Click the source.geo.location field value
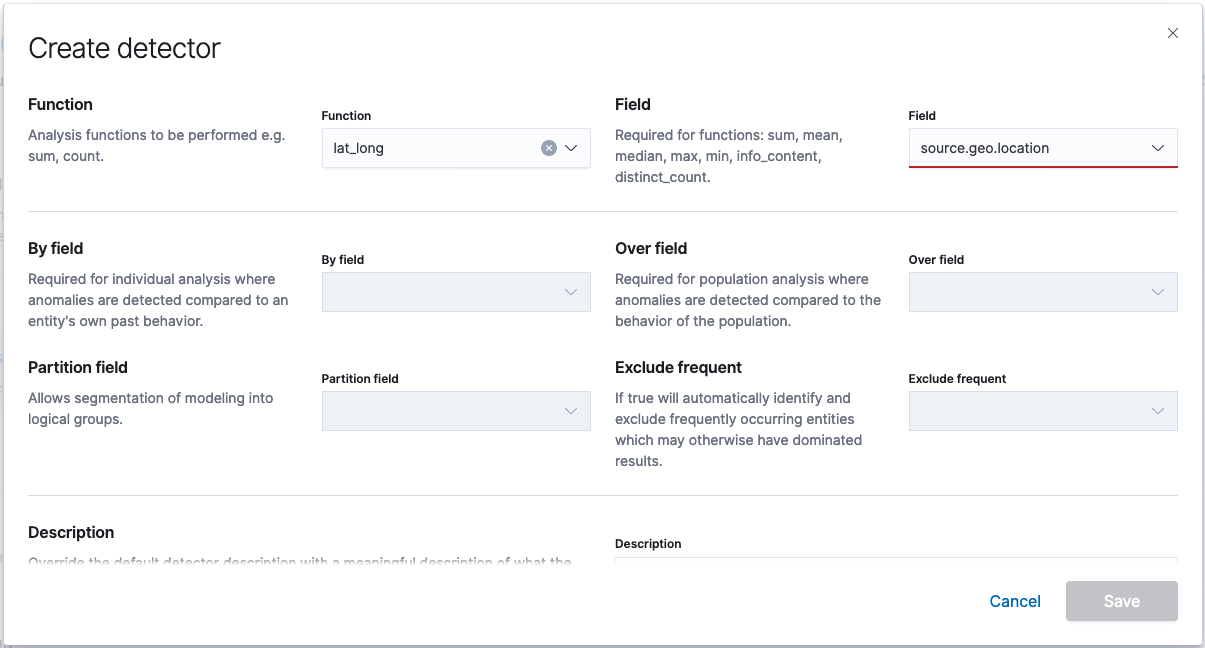This screenshot has height=648, width=1205. click(x=985, y=148)
